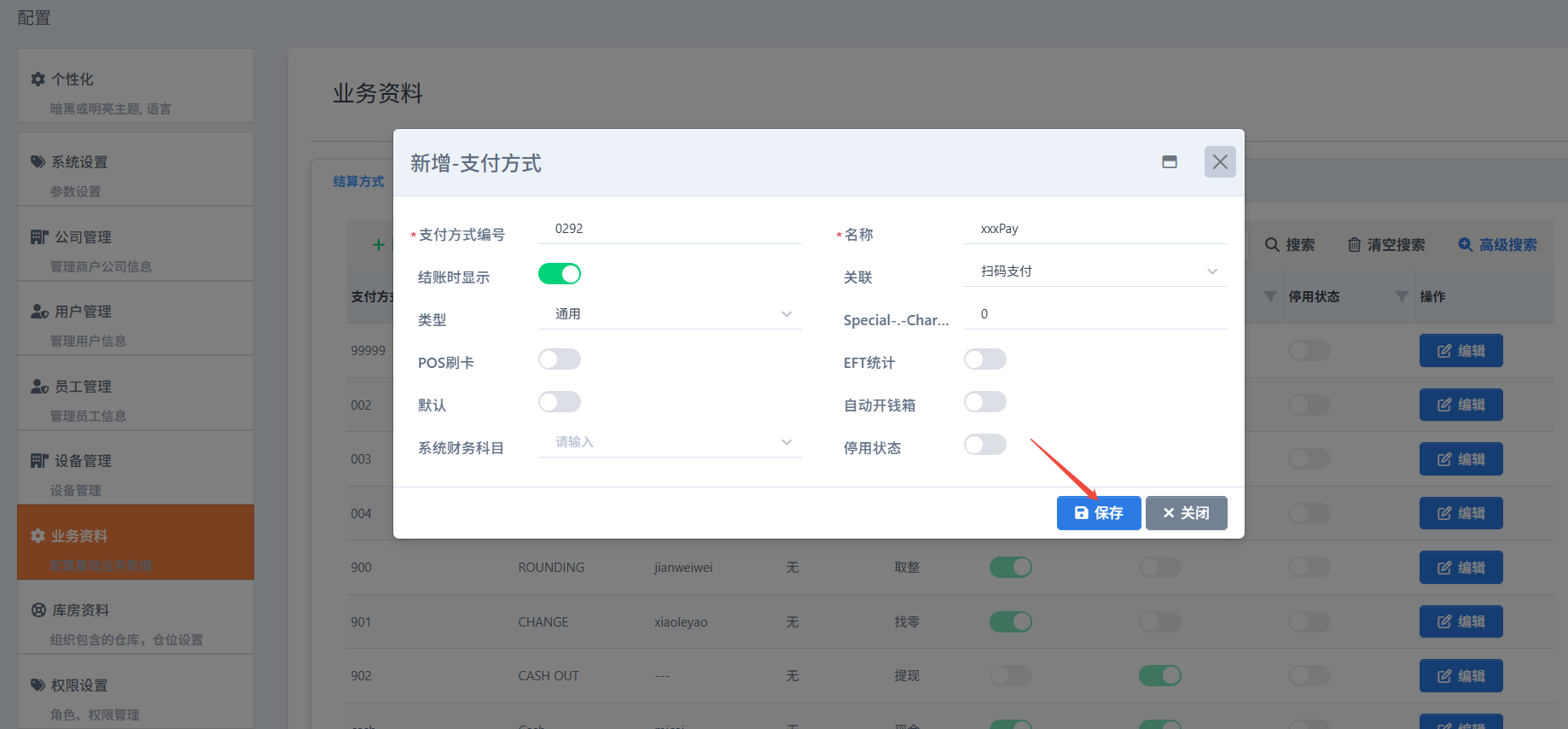
Task: Toggle the 停用状态 switch in dialog
Action: 984,445
